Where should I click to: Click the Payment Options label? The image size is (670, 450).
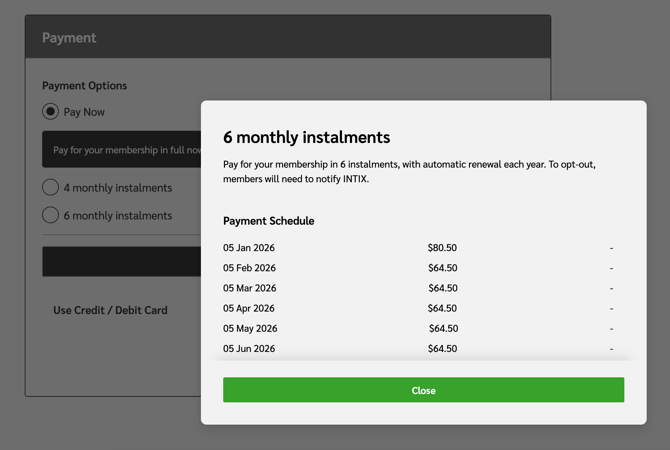pos(84,86)
